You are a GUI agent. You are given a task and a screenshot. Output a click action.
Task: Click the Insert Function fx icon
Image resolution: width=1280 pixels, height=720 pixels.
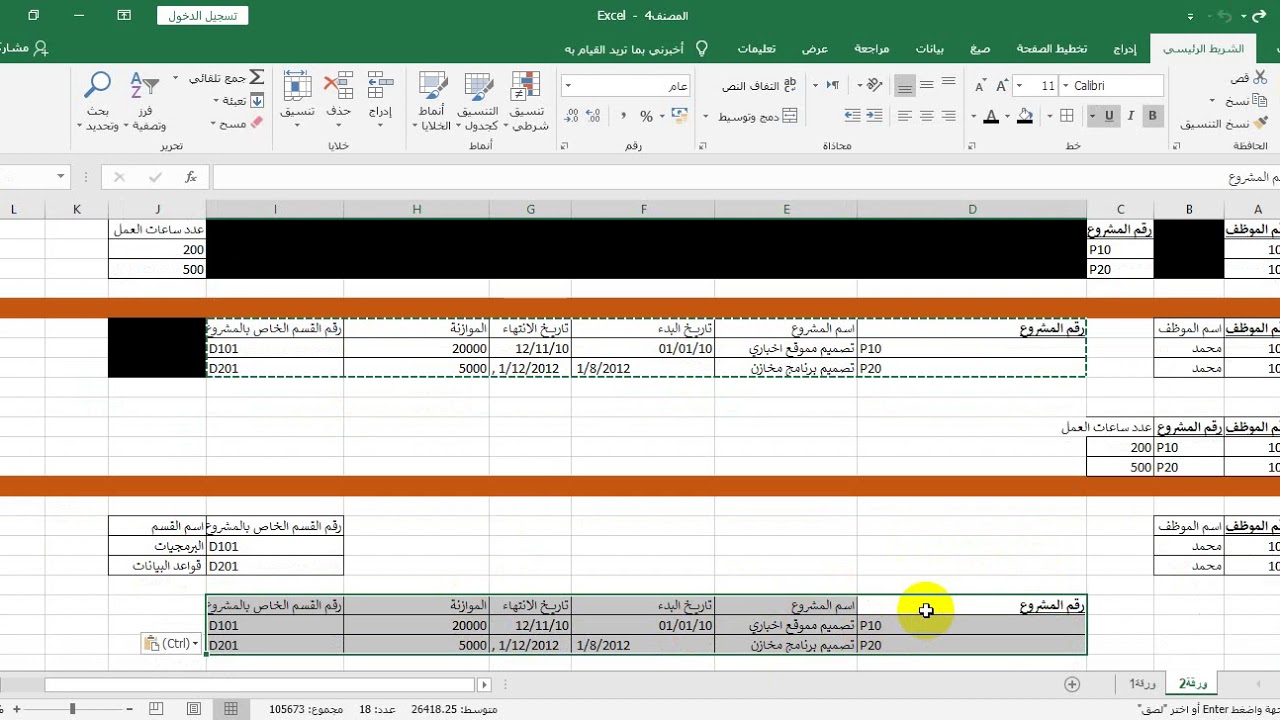point(191,177)
